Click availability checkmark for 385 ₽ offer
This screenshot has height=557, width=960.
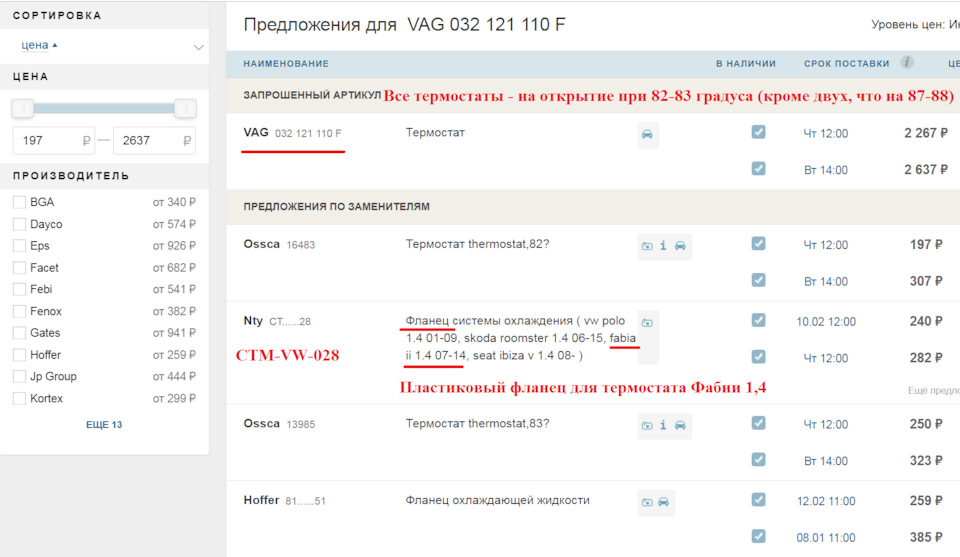(x=759, y=536)
